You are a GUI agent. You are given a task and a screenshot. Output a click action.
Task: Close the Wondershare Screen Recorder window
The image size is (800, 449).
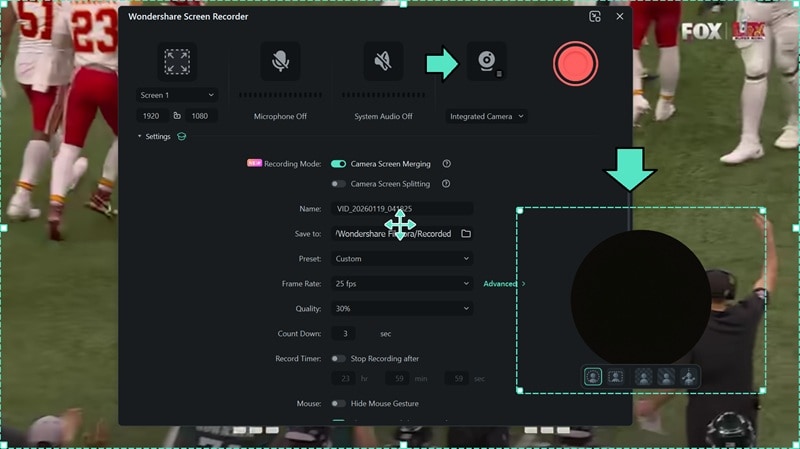pyautogui.click(x=619, y=16)
